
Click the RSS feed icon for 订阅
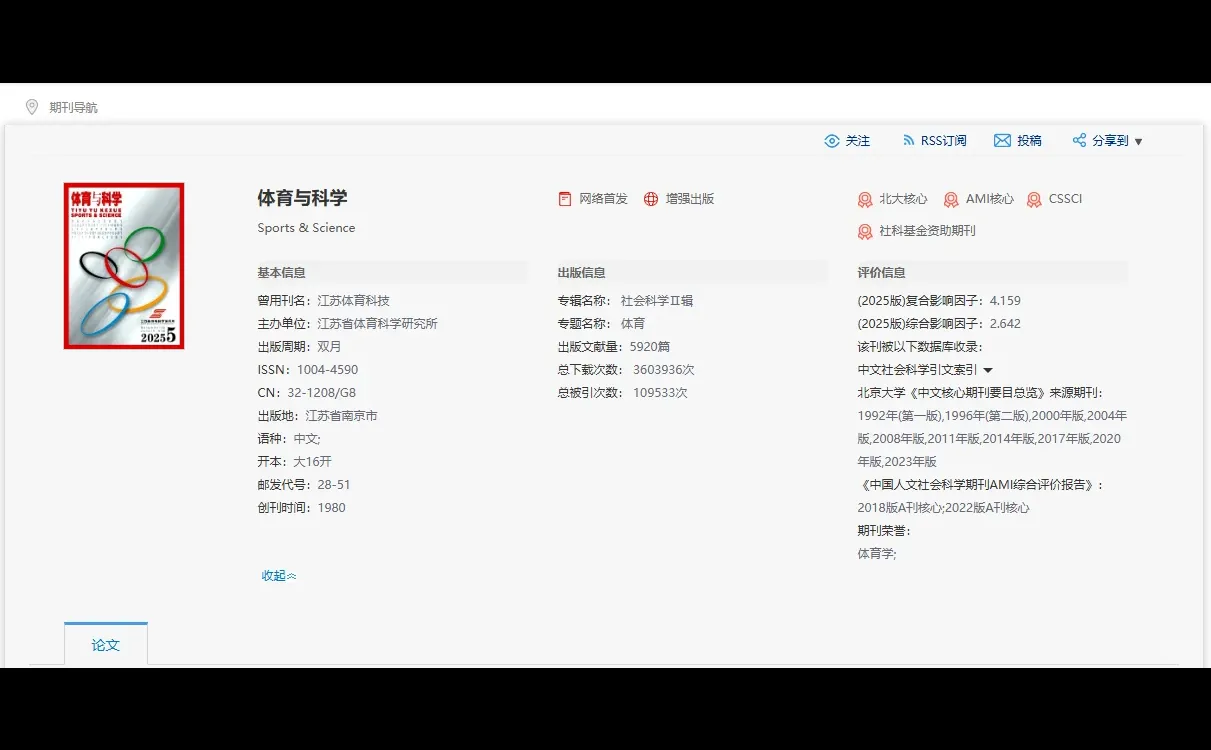[908, 140]
